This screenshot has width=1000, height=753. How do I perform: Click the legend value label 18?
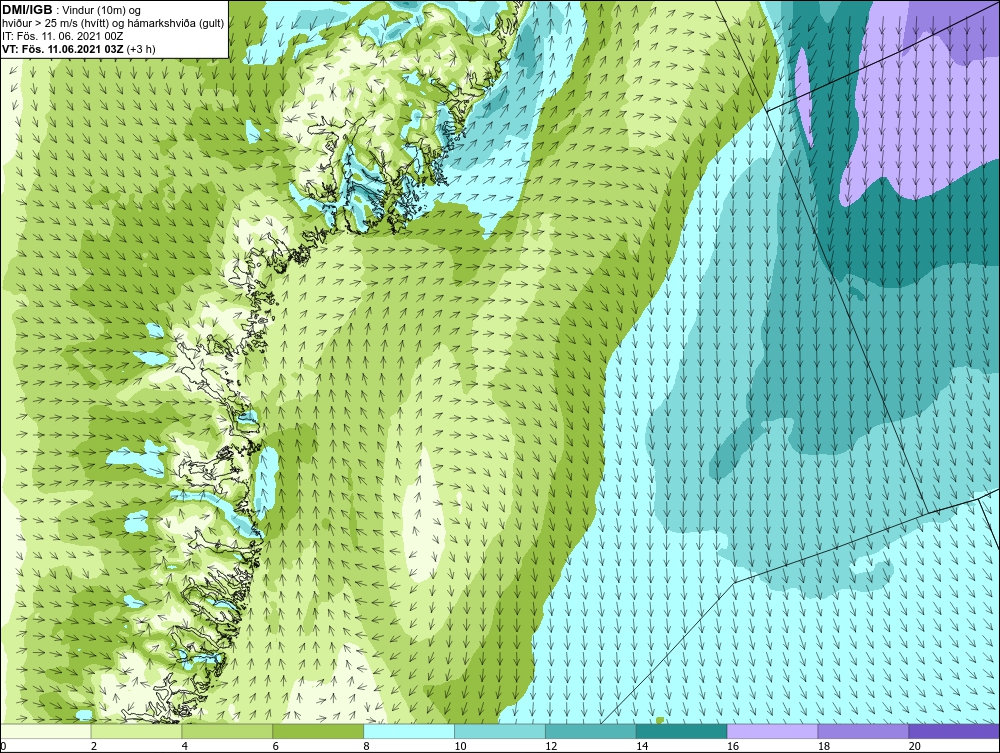pyautogui.click(x=823, y=746)
